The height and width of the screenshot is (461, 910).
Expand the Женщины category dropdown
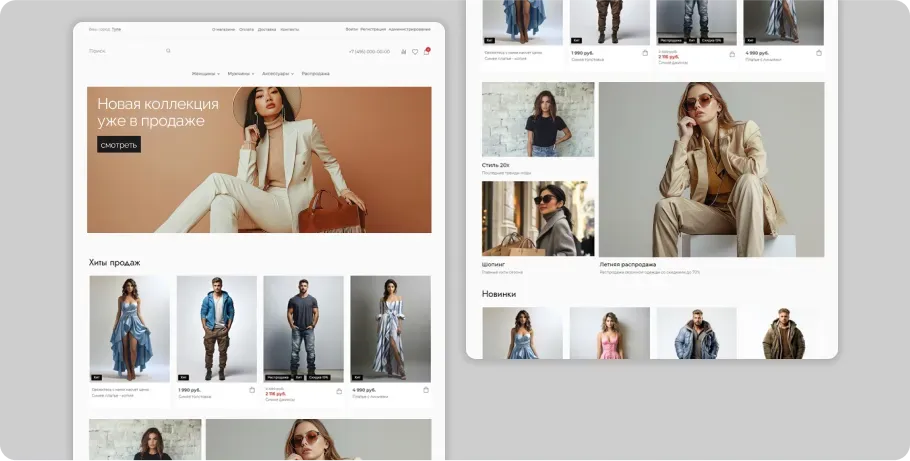(x=206, y=73)
